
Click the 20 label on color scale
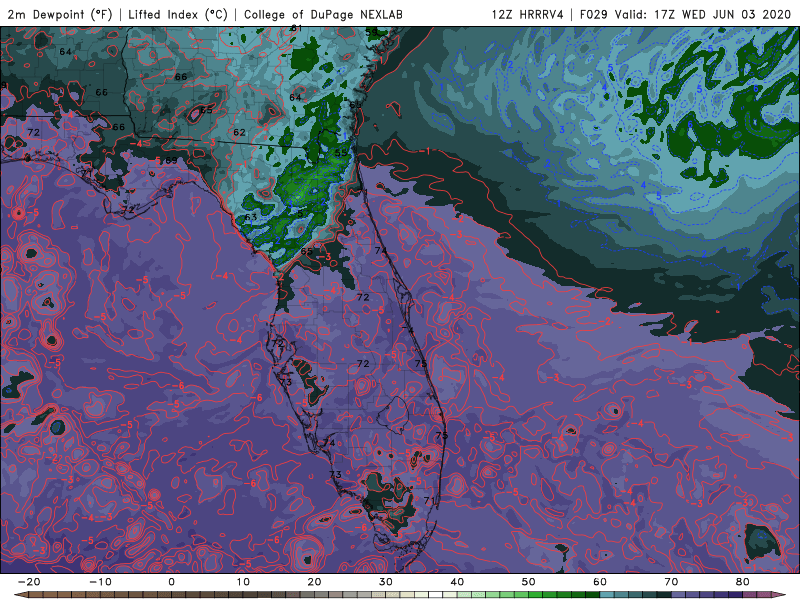coord(314,582)
